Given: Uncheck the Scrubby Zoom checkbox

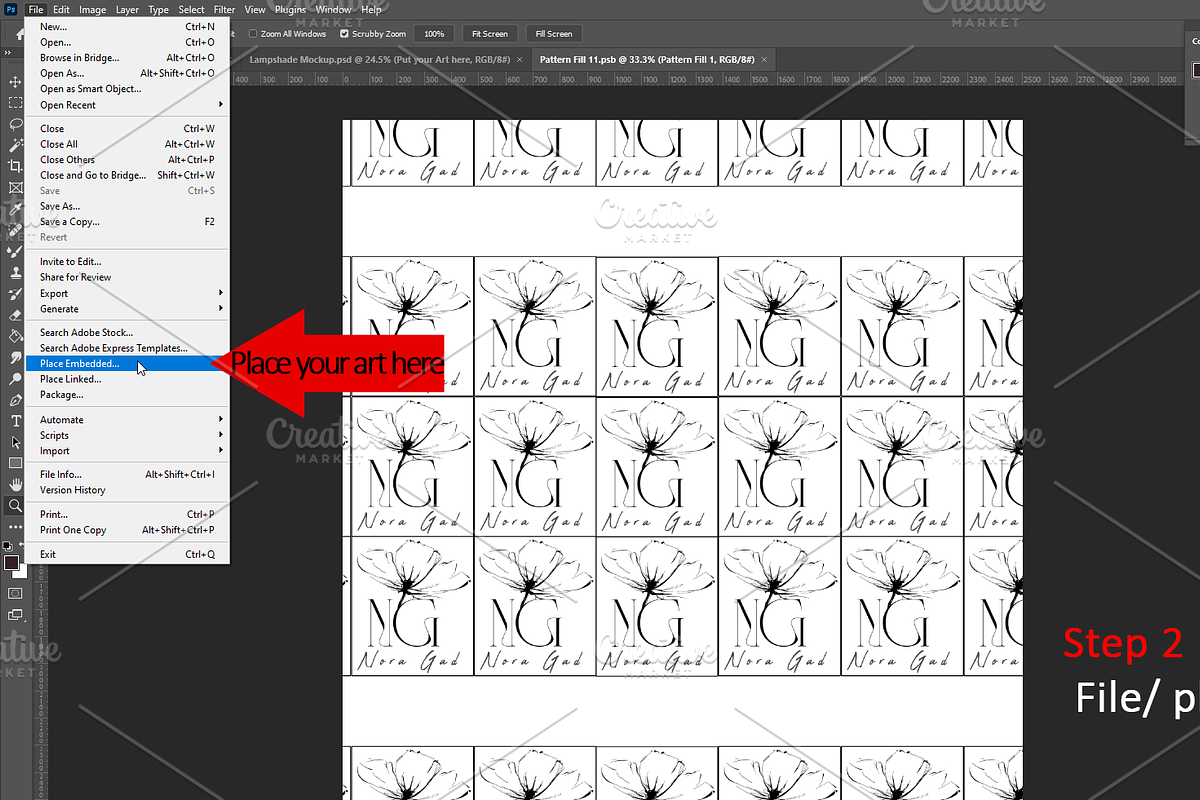Looking at the screenshot, I should click(345, 34).
